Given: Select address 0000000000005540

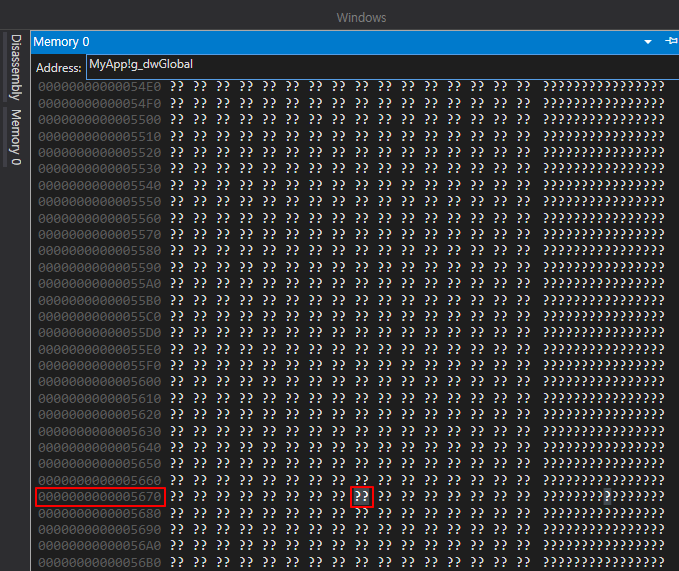Looking at the screenshot, I should [x=100, y=185].
